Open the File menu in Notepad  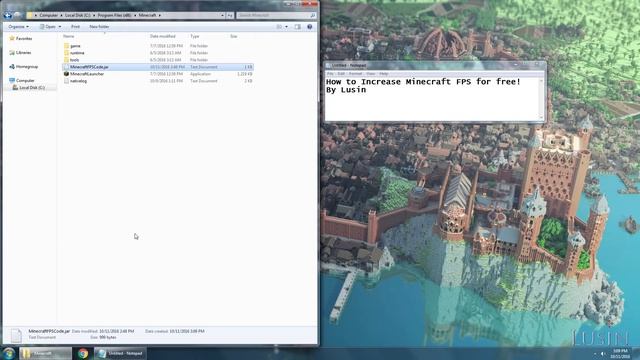[x=330, y=74]
